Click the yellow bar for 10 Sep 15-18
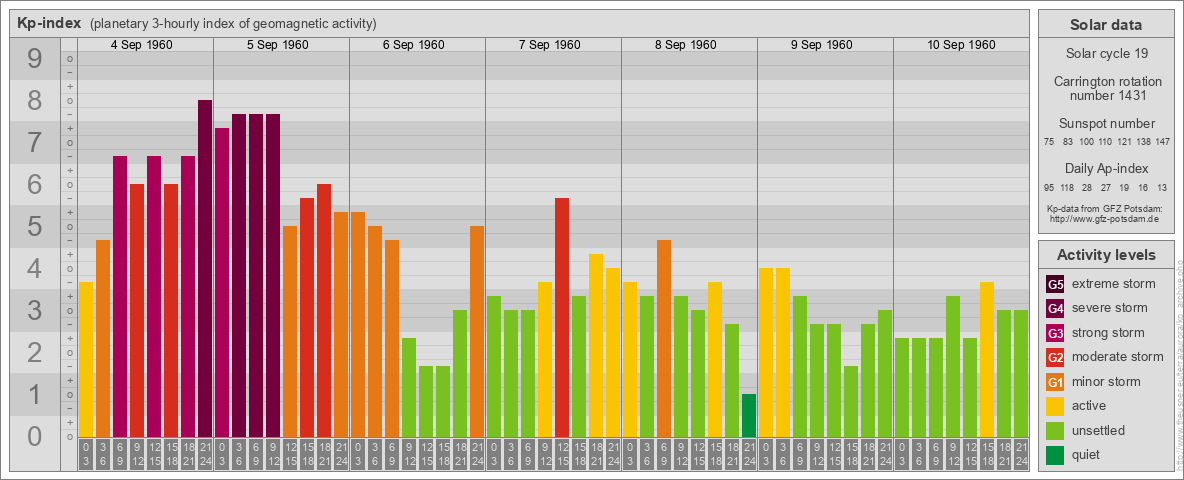 point(986,359)
